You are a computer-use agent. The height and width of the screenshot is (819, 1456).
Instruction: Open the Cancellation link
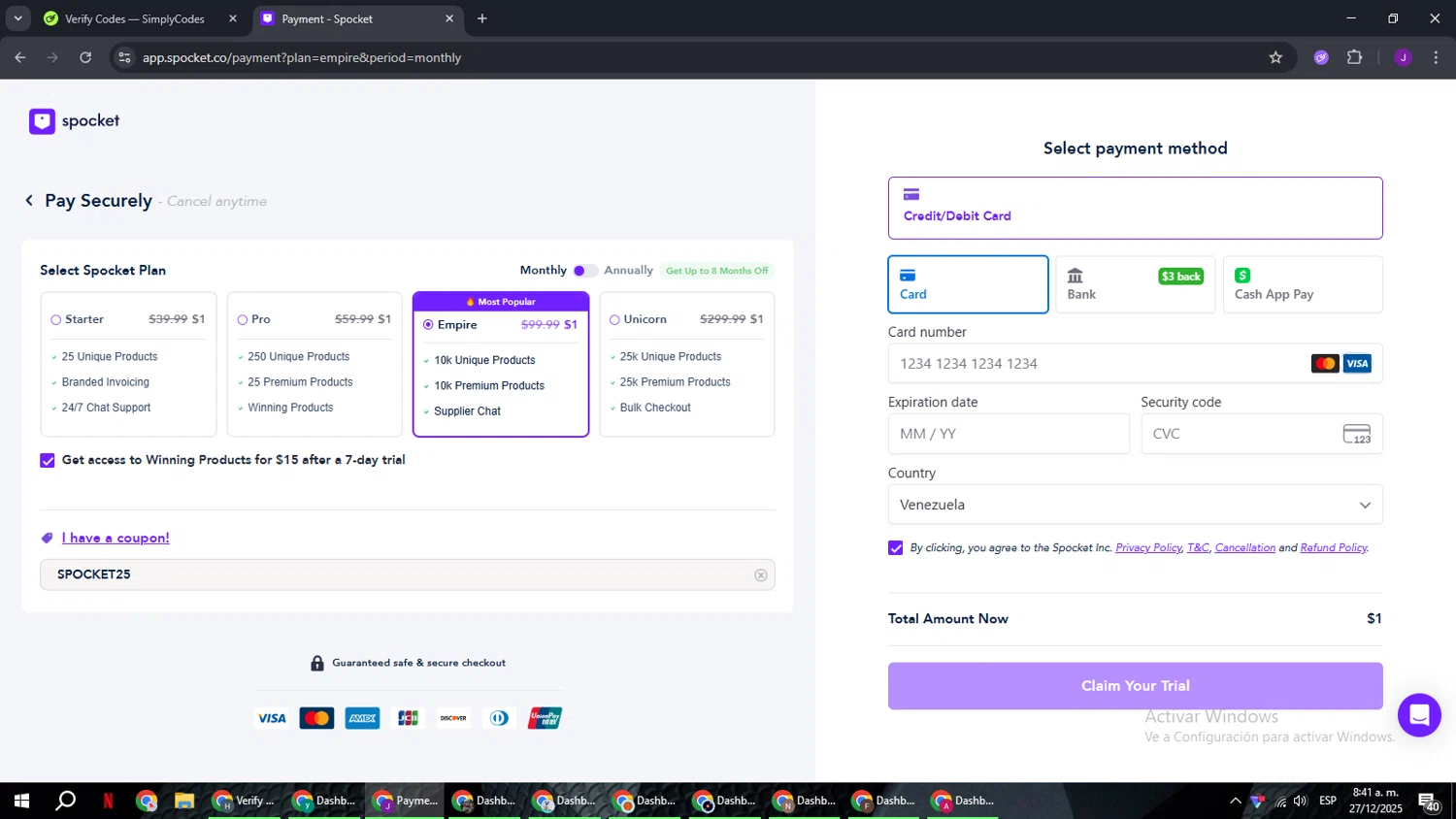pos(1245,548)
